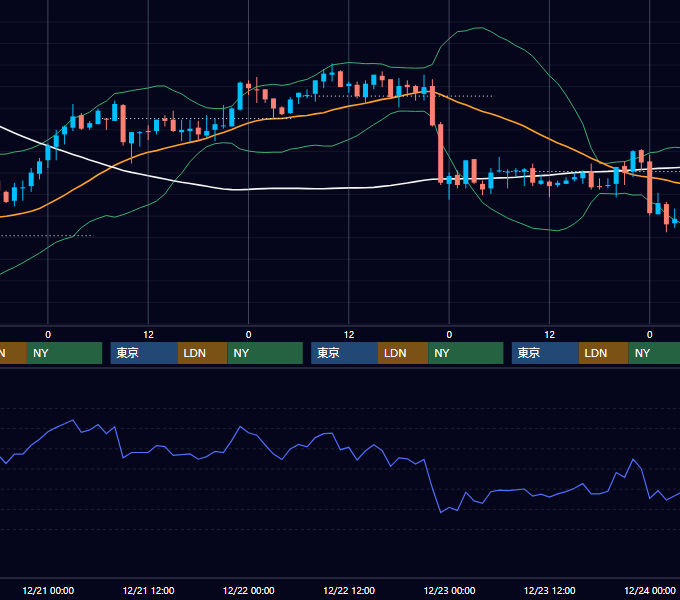680x600 pixels.
Task: Select the 東京 session block near 12/22 12:00
Action: click(344, 353)
